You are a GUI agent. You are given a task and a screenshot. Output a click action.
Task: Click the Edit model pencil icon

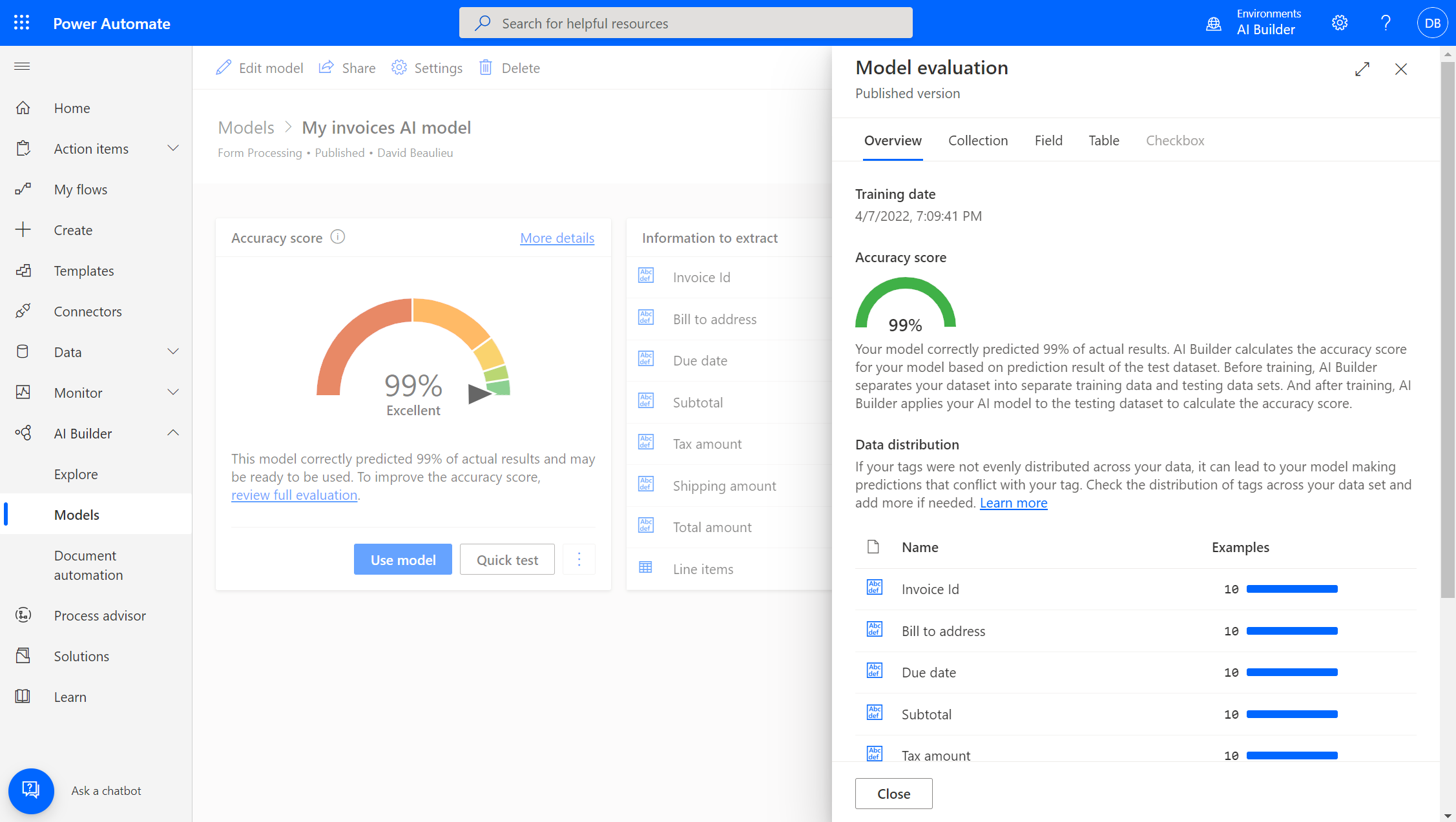coord(224,68)
